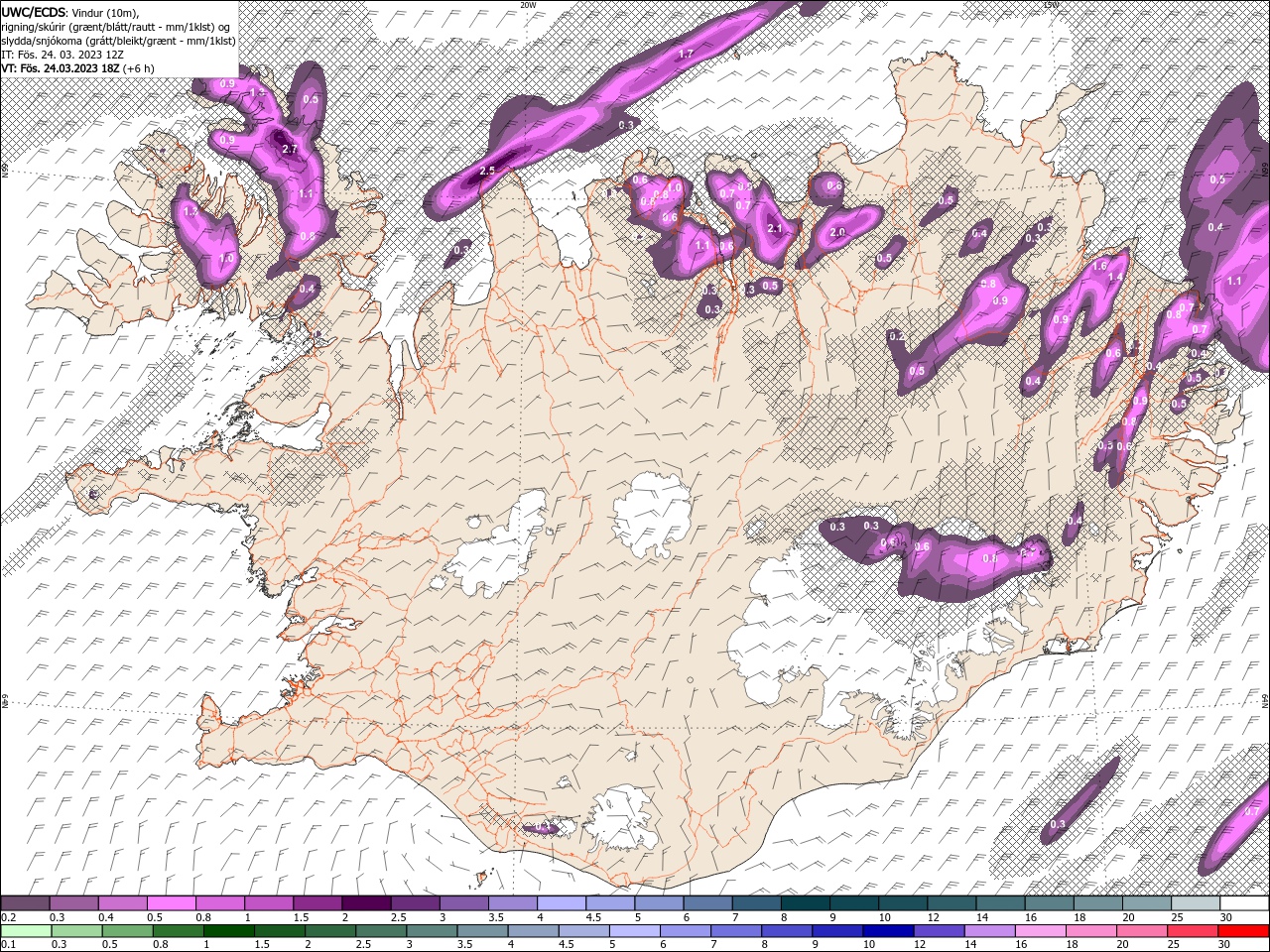Pick the snow legend swatch between 14 and 16
Viewport: 1270px width, 952px height.
pos(999,903)
